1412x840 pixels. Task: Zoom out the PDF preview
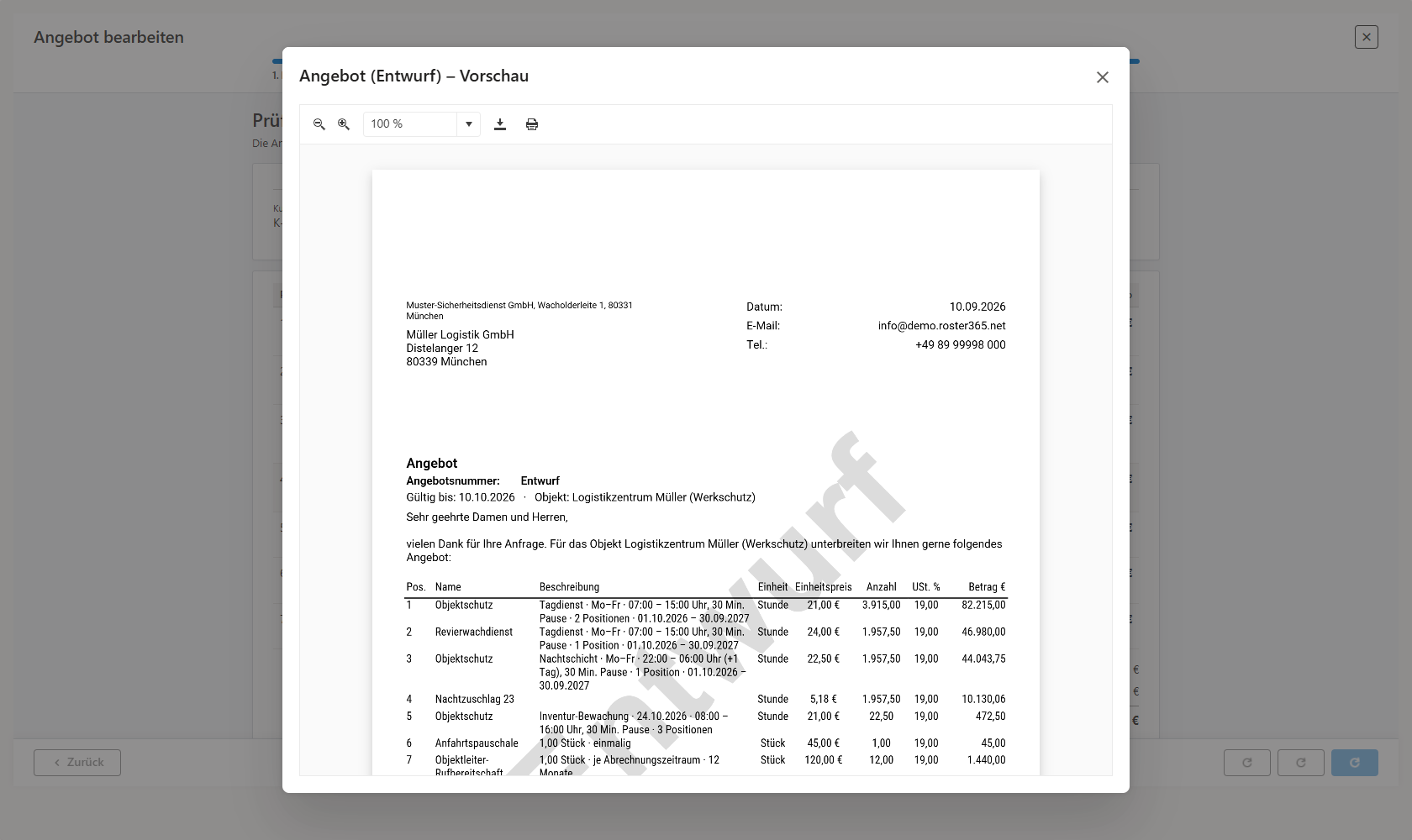[319, 124]
